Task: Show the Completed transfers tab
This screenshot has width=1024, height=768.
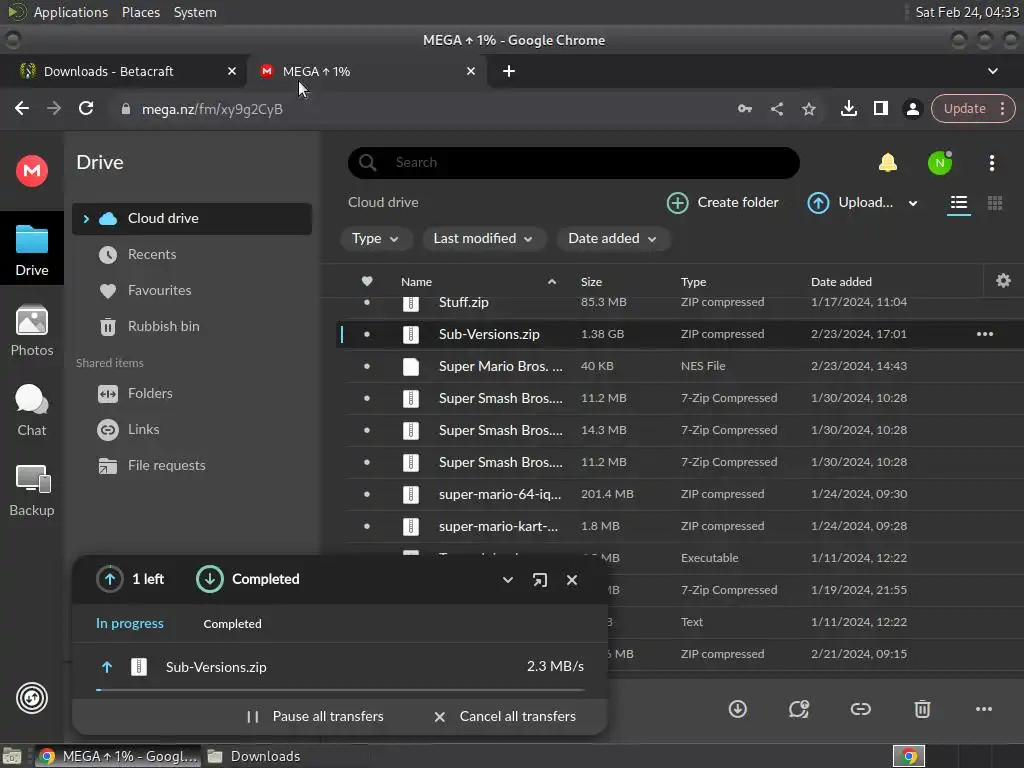Action: click(232, 624)
